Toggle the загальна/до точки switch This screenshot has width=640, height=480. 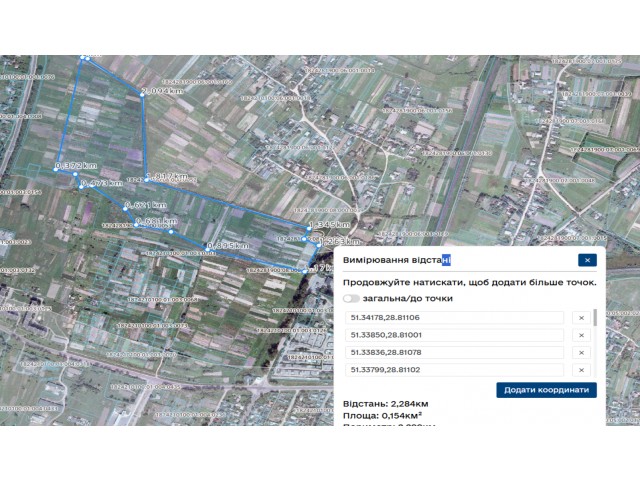[x=351, y=298]
